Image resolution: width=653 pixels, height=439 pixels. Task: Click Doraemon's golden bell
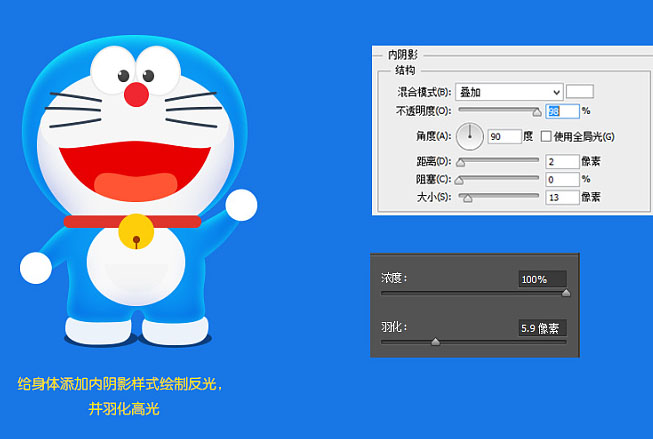136,231
